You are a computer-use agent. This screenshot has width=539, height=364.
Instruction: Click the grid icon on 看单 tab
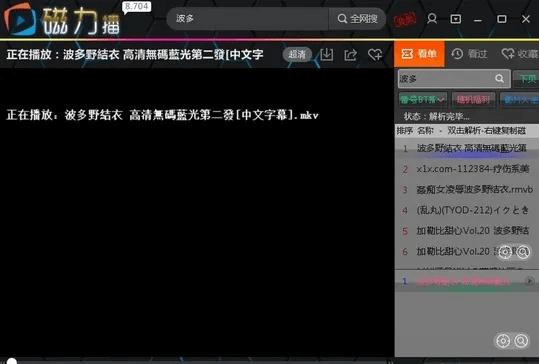click(x=407, y=54)
